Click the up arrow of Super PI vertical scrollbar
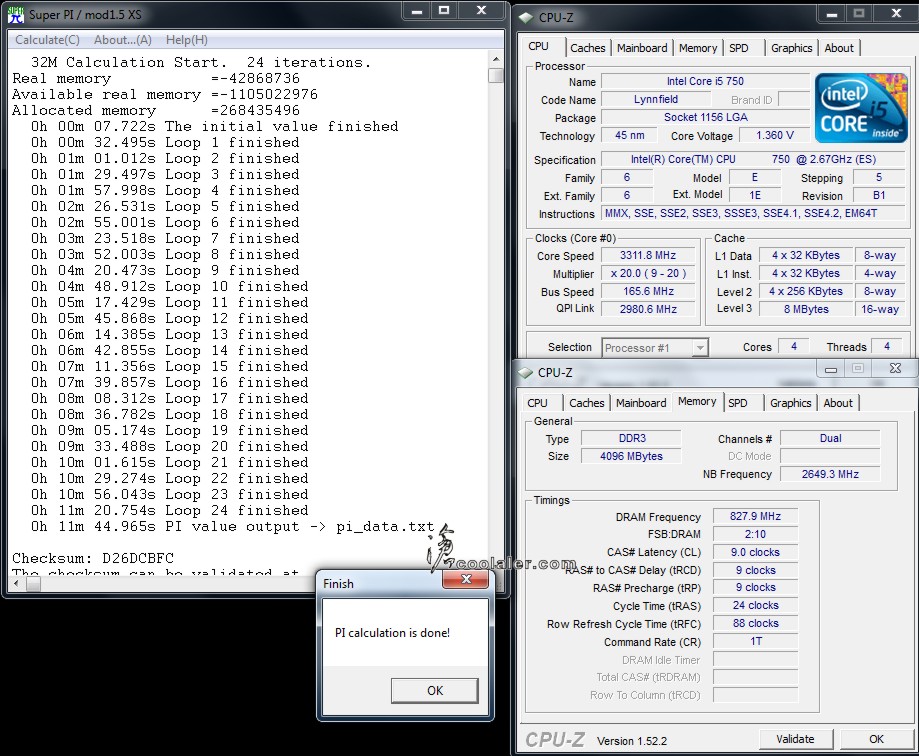This screenshot has width=919, height=756. 496,59
